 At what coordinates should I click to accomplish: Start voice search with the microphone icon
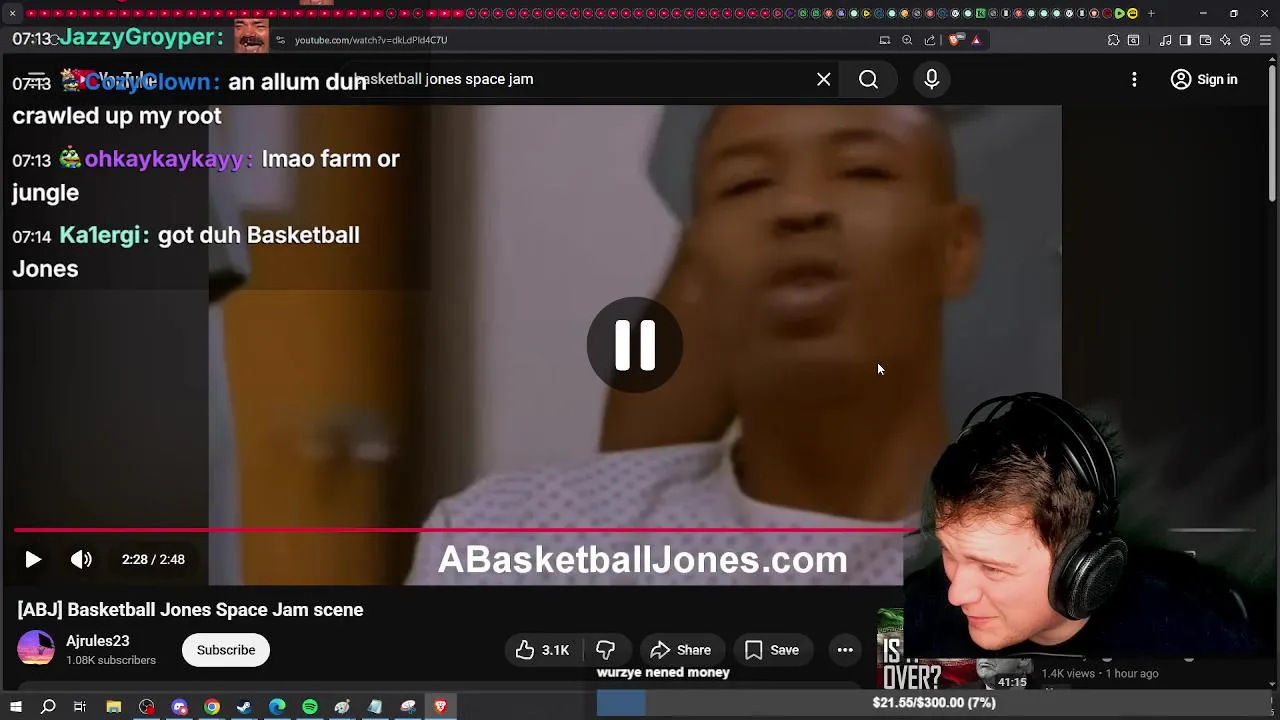coord(931,79)
